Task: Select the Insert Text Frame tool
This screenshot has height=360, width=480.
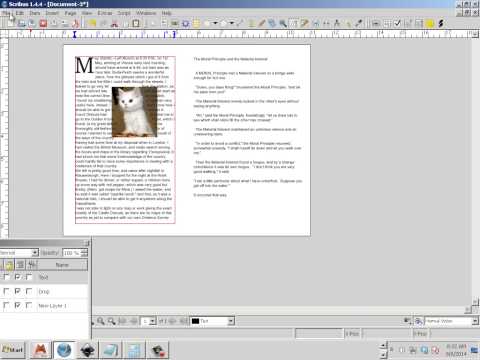Action: (164, 23)
